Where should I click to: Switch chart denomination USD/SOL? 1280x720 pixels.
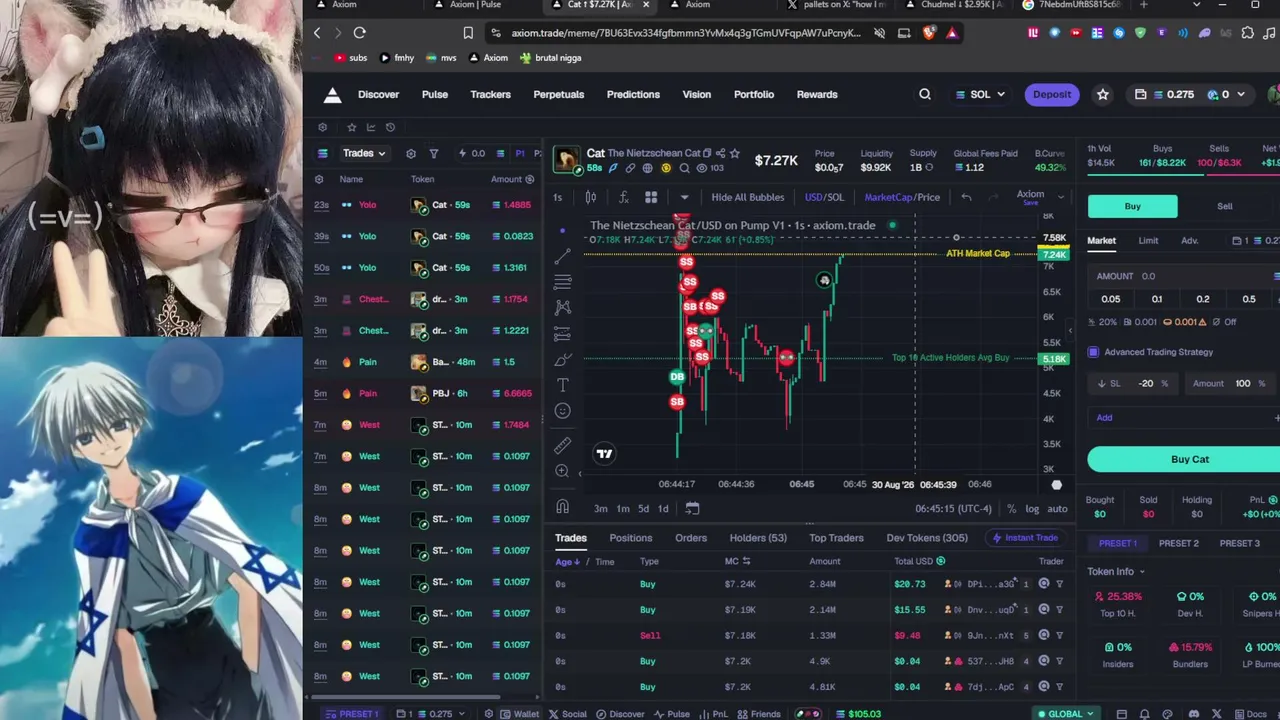coord(825,197)
